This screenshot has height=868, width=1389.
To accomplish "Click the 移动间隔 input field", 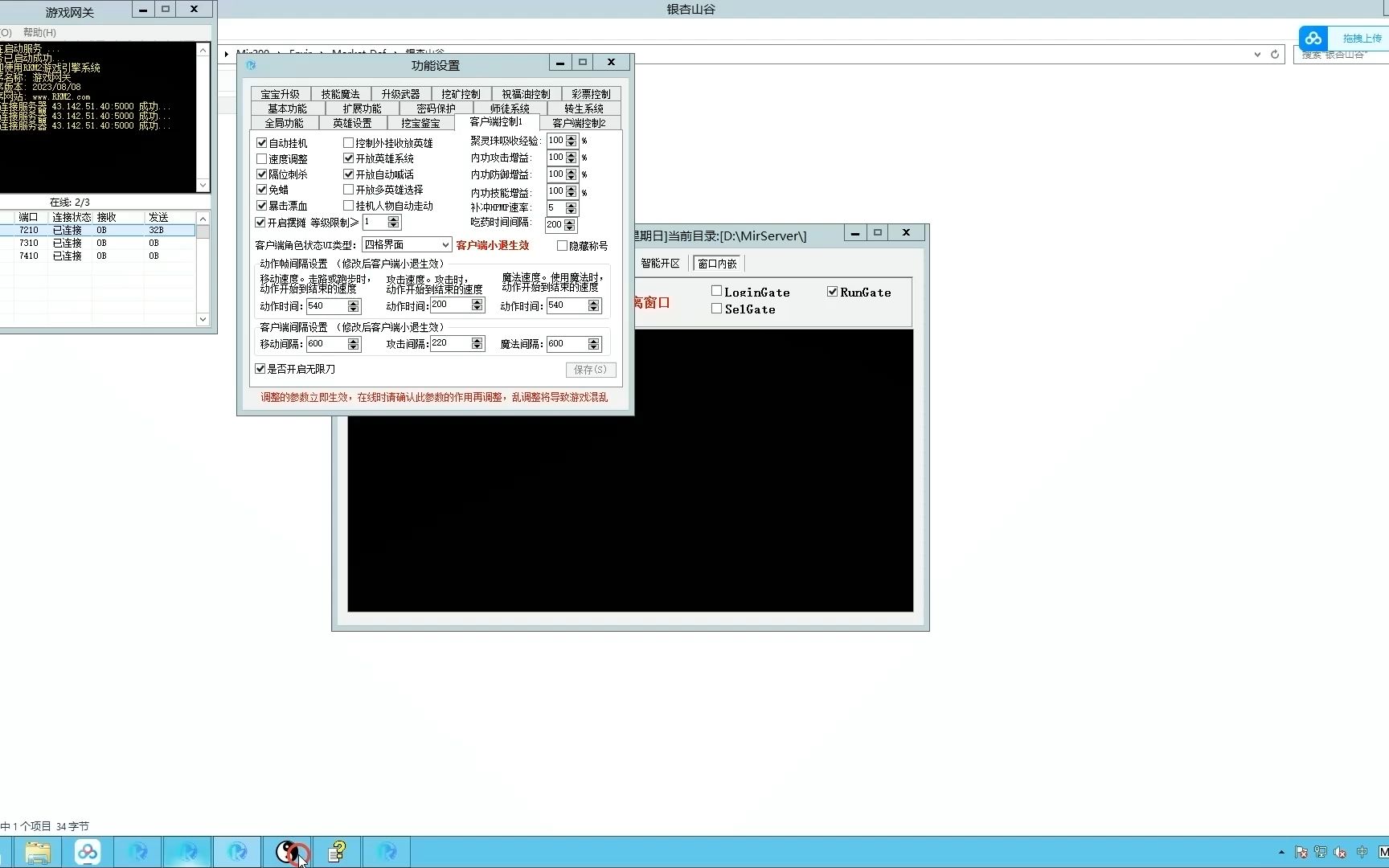I will 326,344.
